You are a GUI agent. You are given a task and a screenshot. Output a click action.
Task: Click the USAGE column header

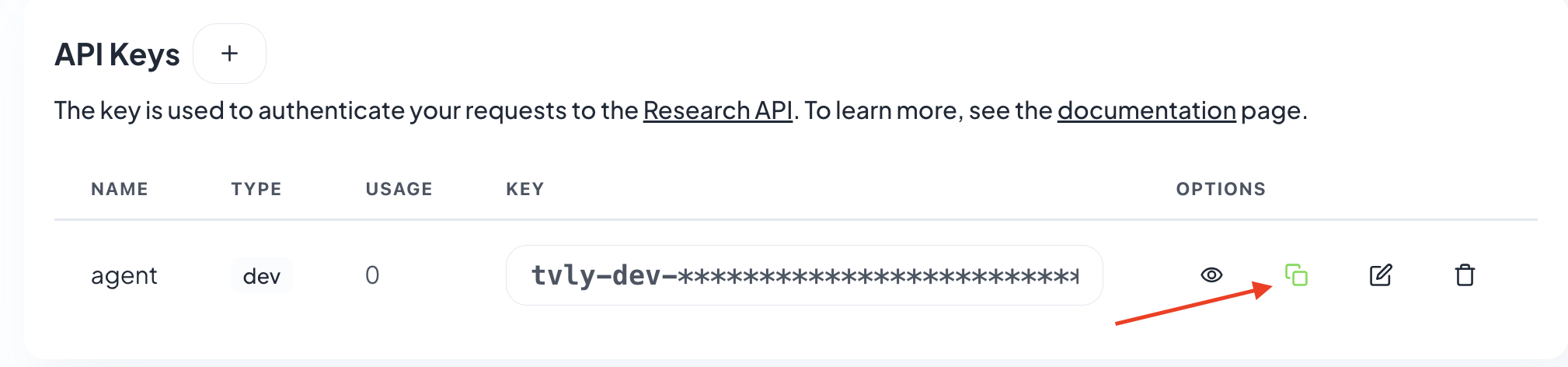[x=399, y=189]
